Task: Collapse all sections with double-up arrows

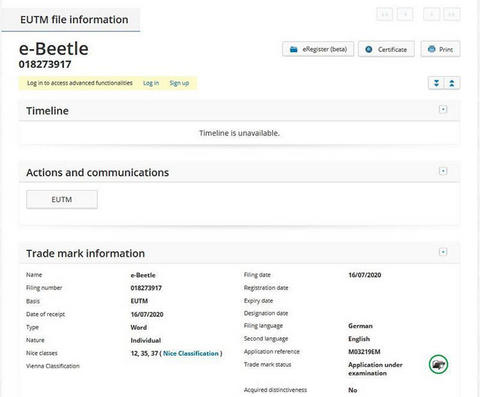Action: [452, 83]
